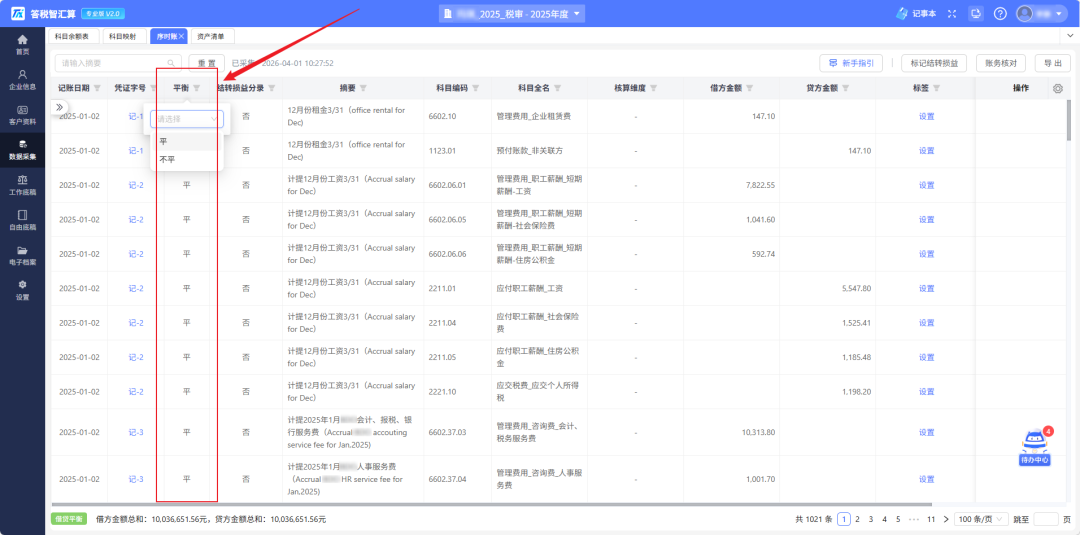Go to 首页 home in sidebar

point(22,44)
